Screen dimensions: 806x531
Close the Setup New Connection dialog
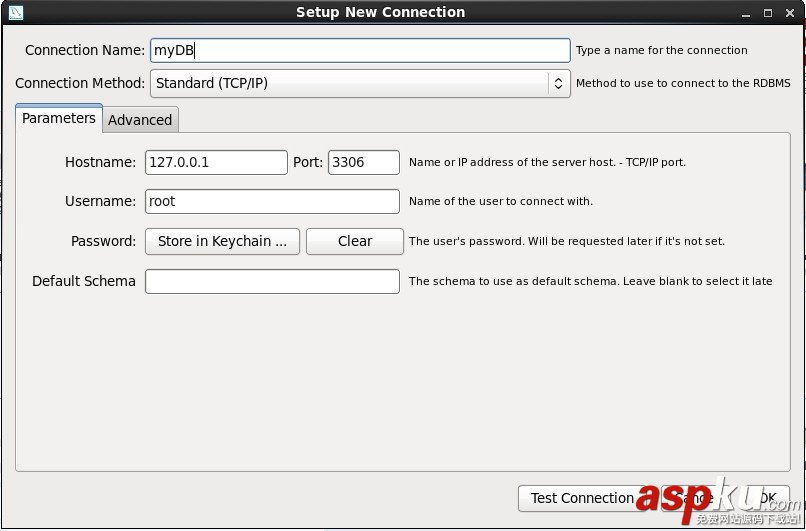click(x=790, y=13)
